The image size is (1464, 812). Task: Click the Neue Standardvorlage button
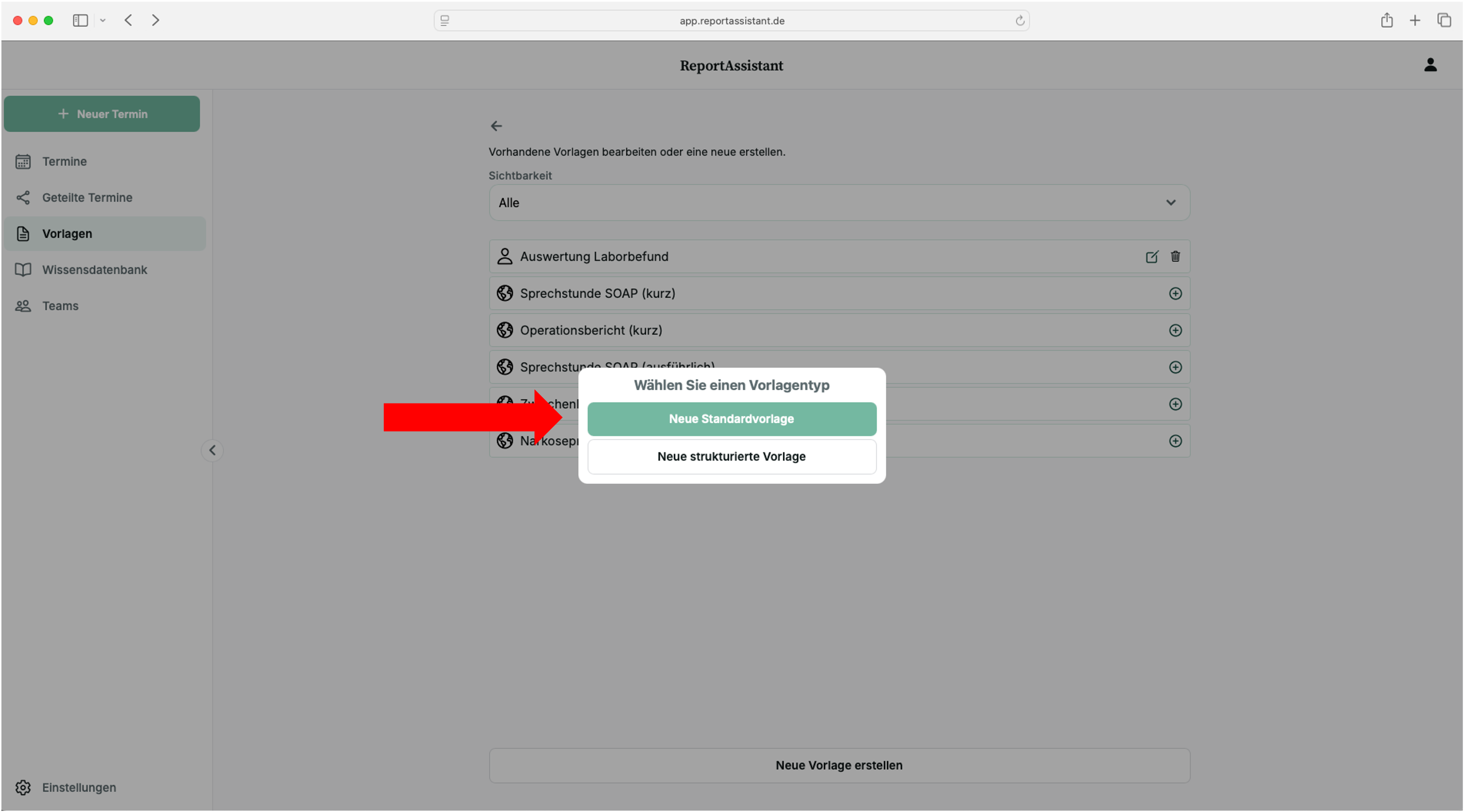(x=731, y=419)
